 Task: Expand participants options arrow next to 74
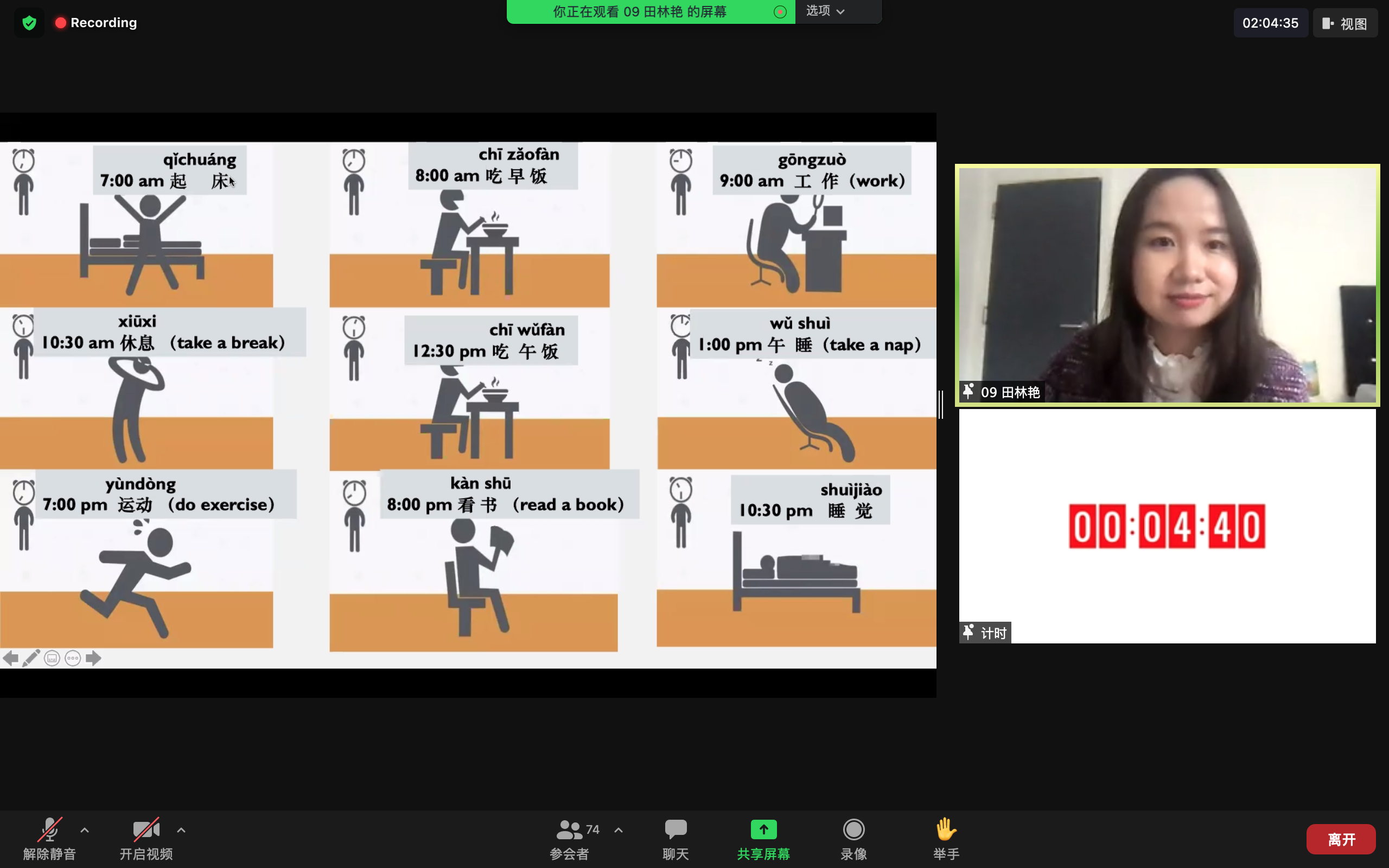click(x=618, y=830)
